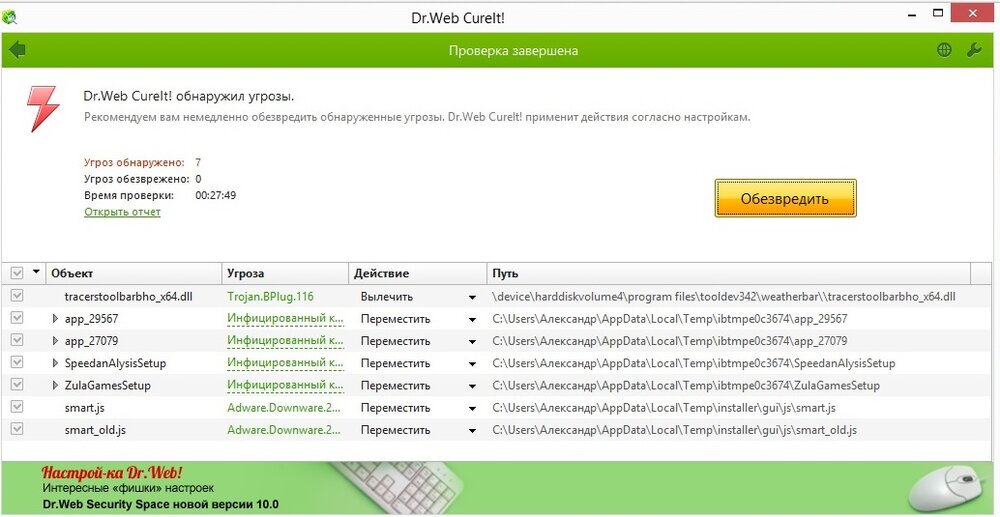Click the threat link for app_29567

[285, 319]
